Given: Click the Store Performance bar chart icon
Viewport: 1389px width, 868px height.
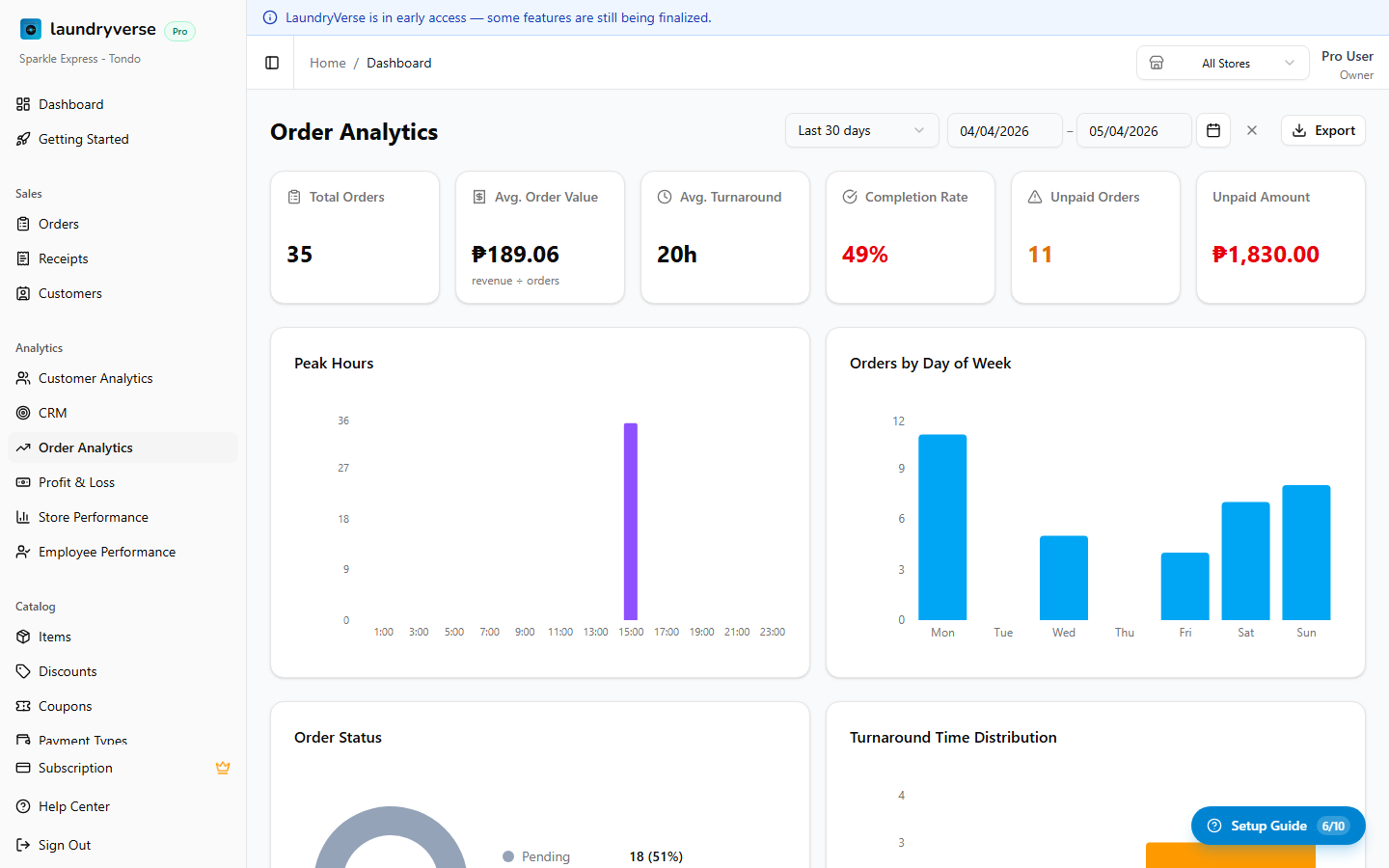Looking at the screenshot, I should coord(23,517).
